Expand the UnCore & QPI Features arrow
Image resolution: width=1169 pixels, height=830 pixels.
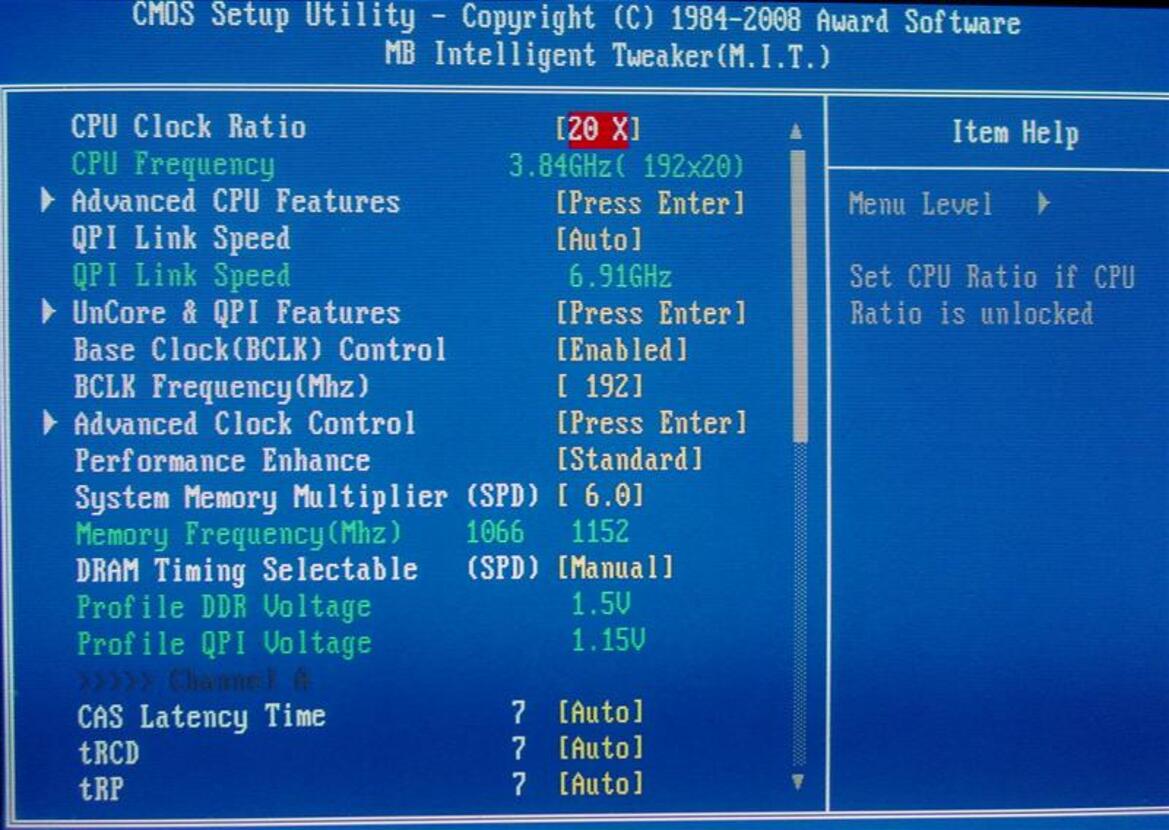click(48, 311)
